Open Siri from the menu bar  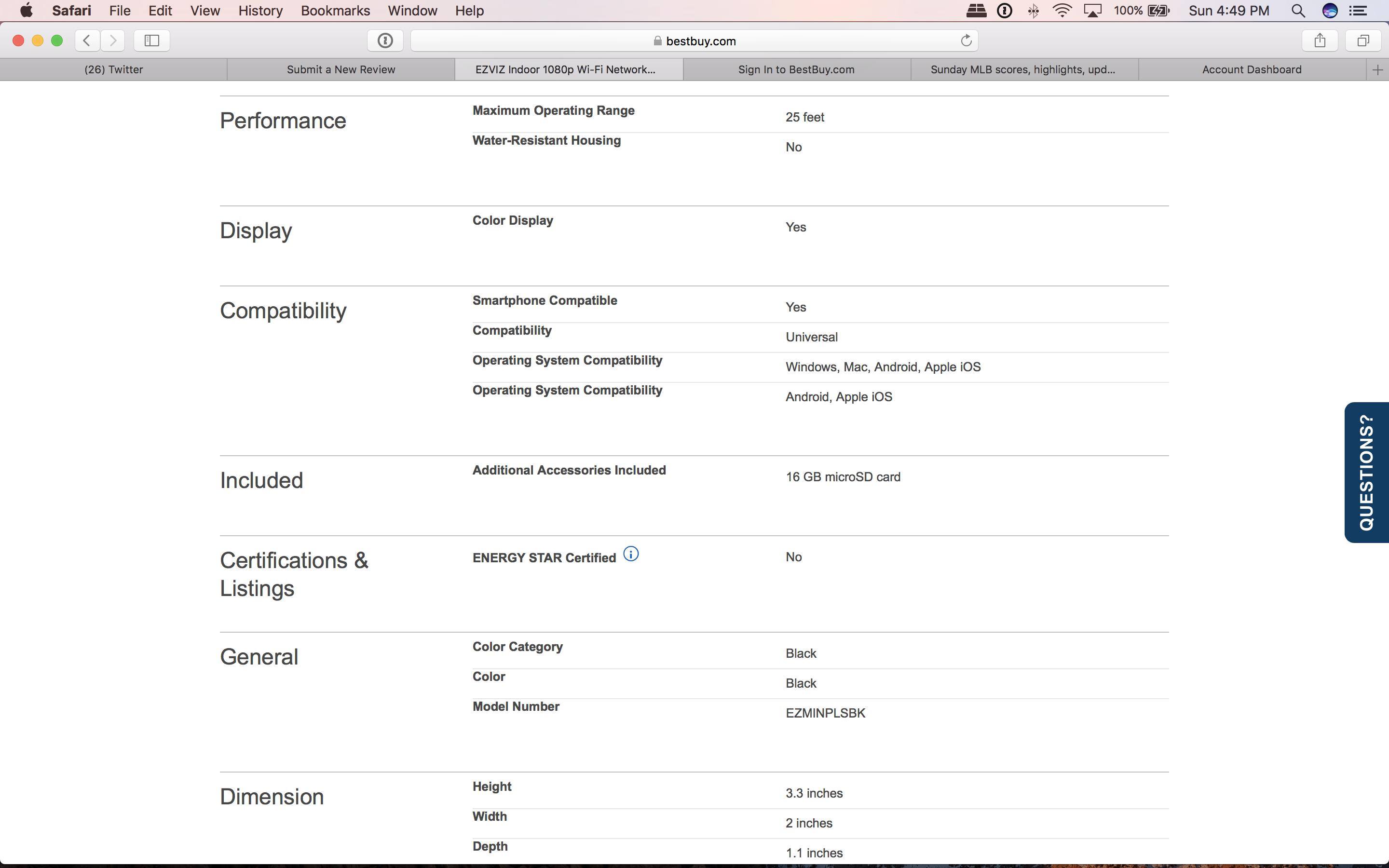tap(1330, 10)
